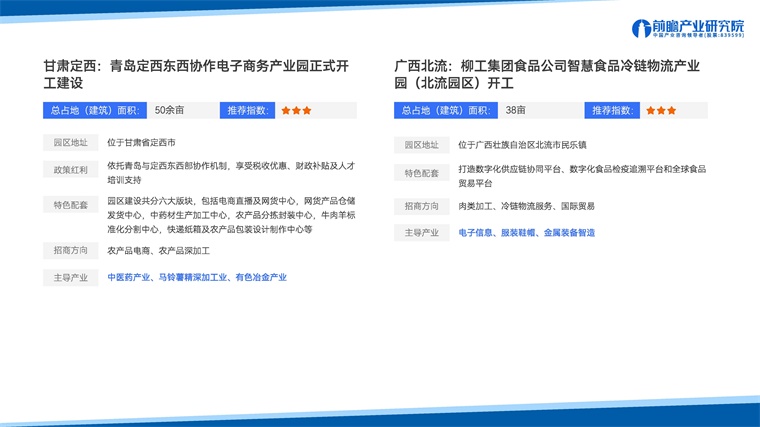Click the 政策红利 label
Image resolution: width=760 pixels, height=427 pixels.
pyautogui.click(x=71, y=170)
